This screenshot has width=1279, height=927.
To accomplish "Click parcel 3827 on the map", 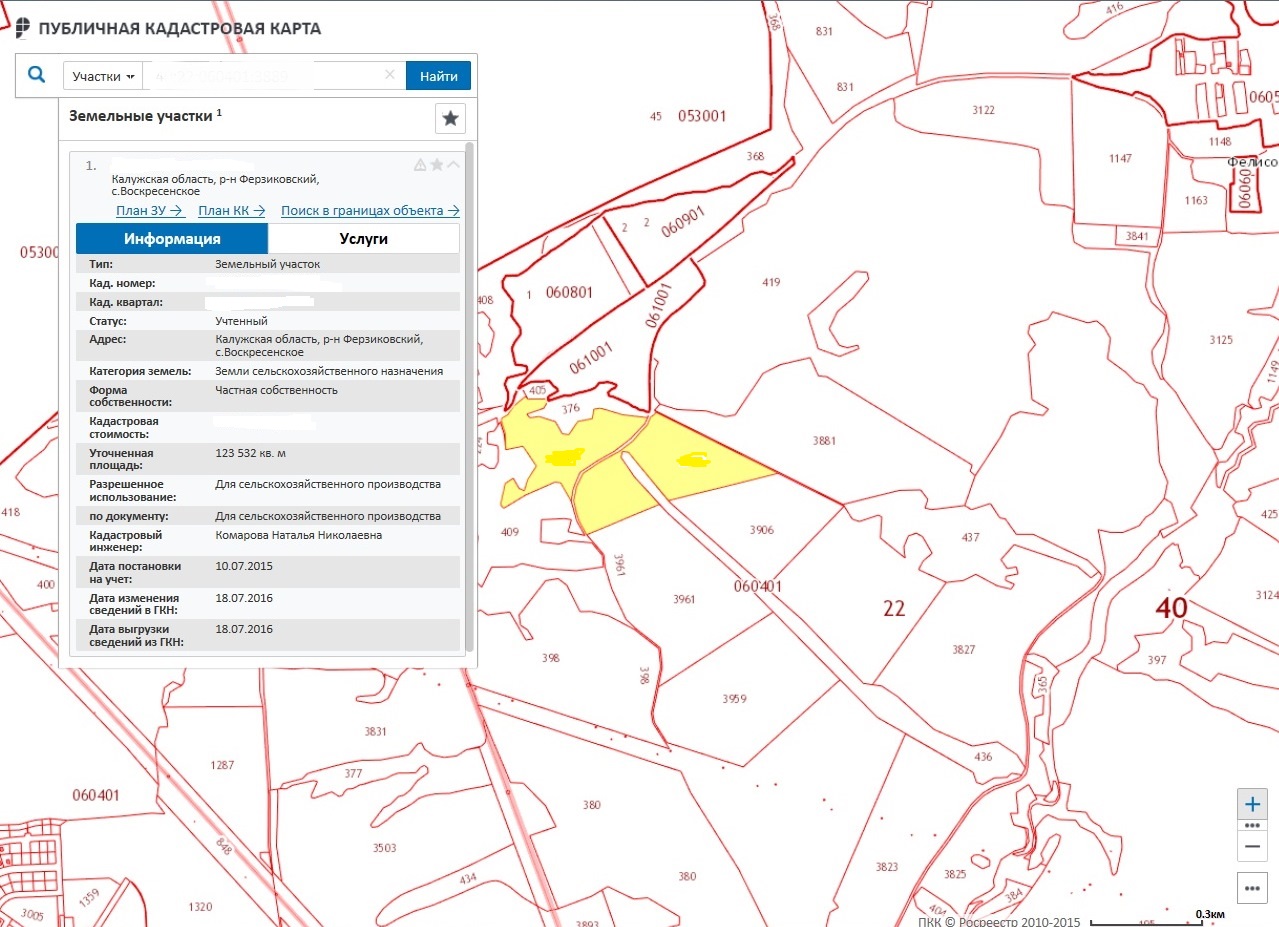I will (x=963, y=650).
